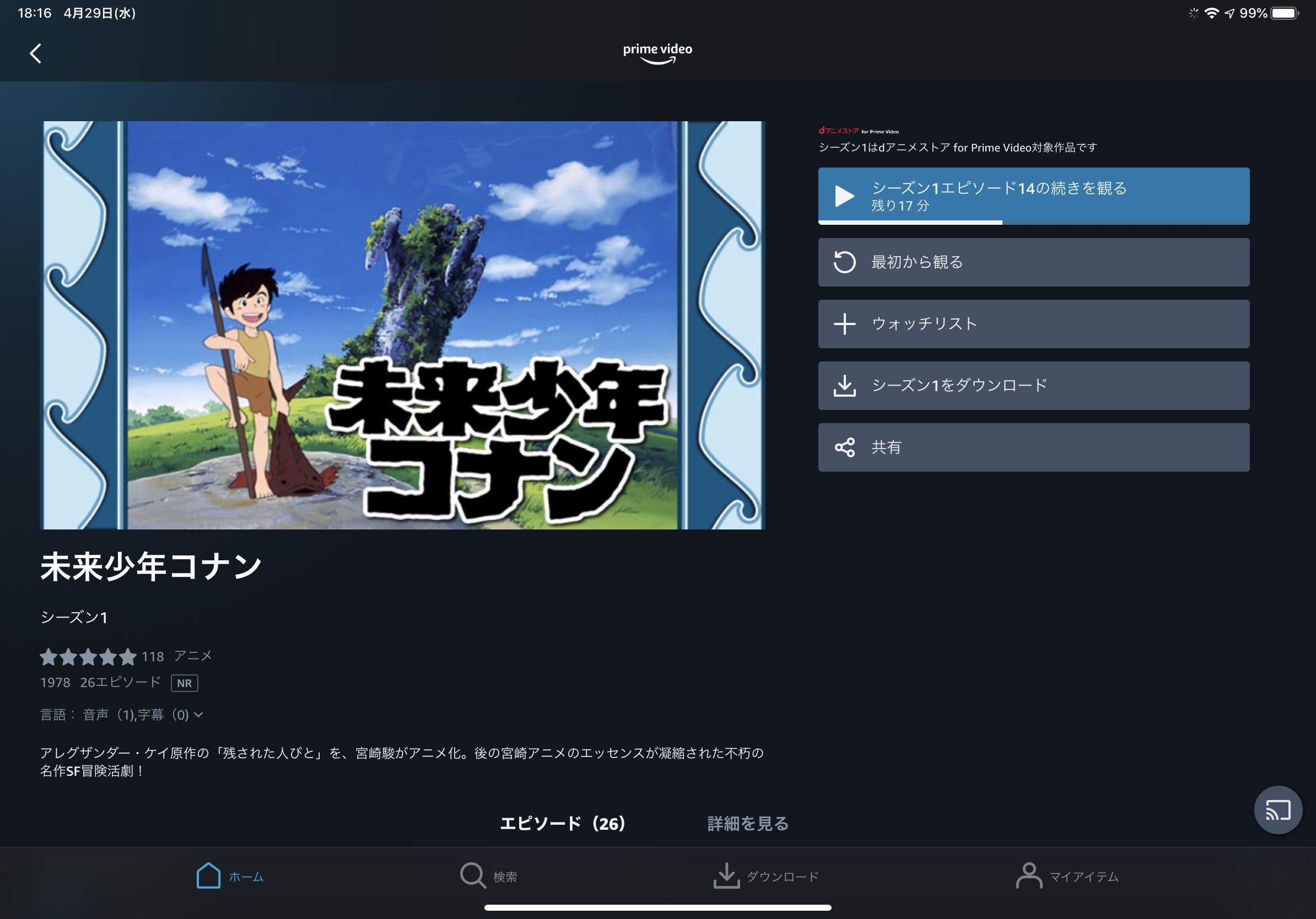Click ウォッチリスト watchlist button label
The width and height of the screenshot is (1316, 919).
[x=924, y=324]
